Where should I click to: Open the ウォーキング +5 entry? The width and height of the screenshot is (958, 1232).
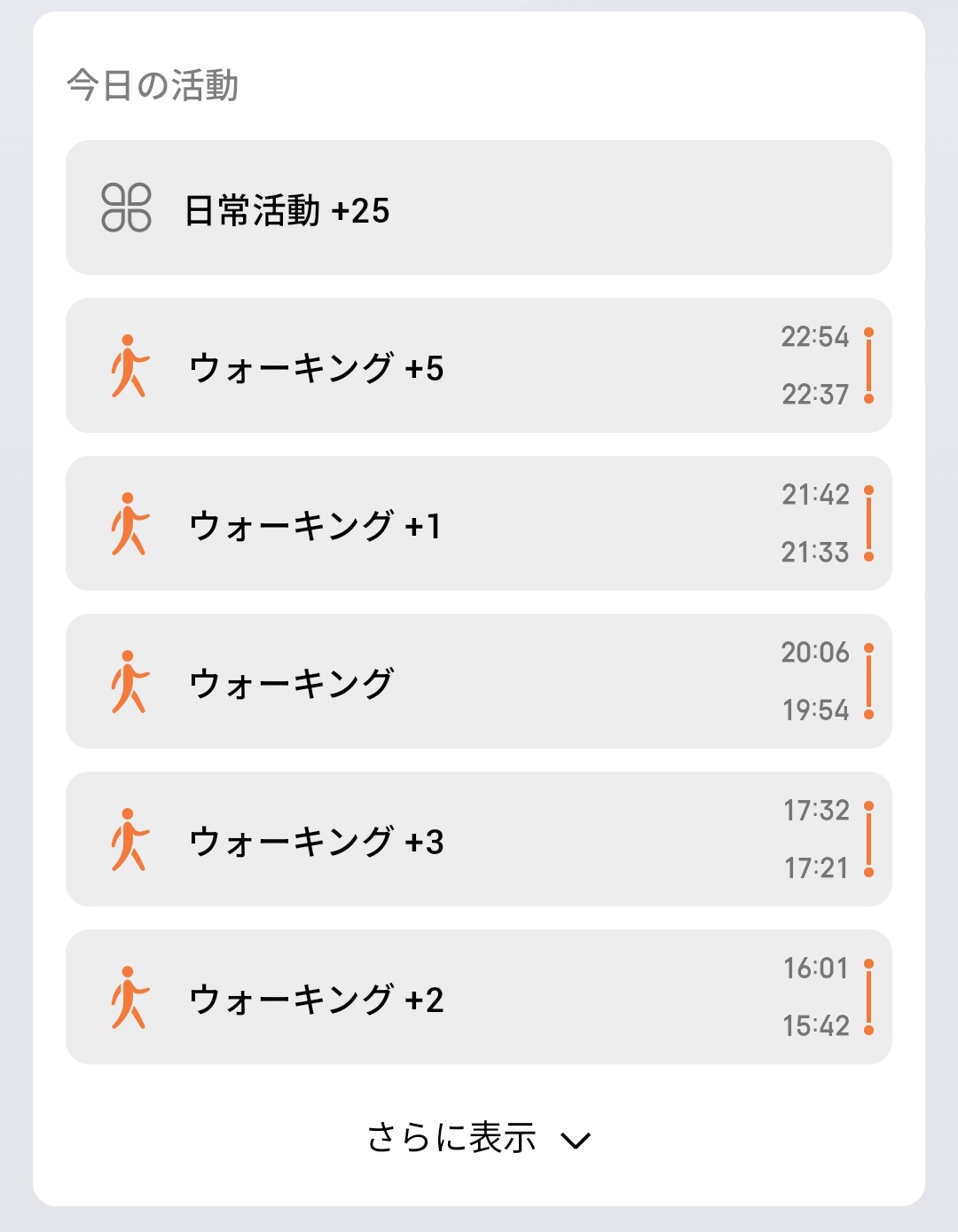point(317,368)
